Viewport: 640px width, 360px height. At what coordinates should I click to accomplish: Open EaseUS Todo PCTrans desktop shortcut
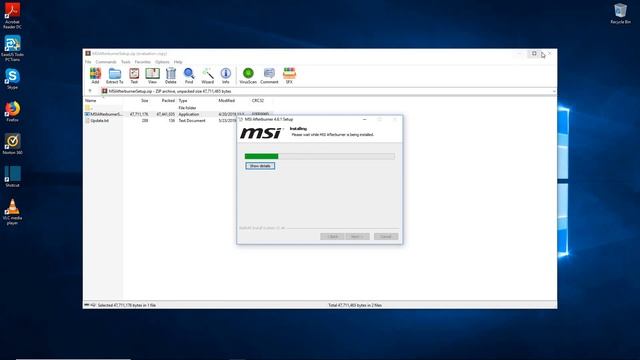click(12, 49)
